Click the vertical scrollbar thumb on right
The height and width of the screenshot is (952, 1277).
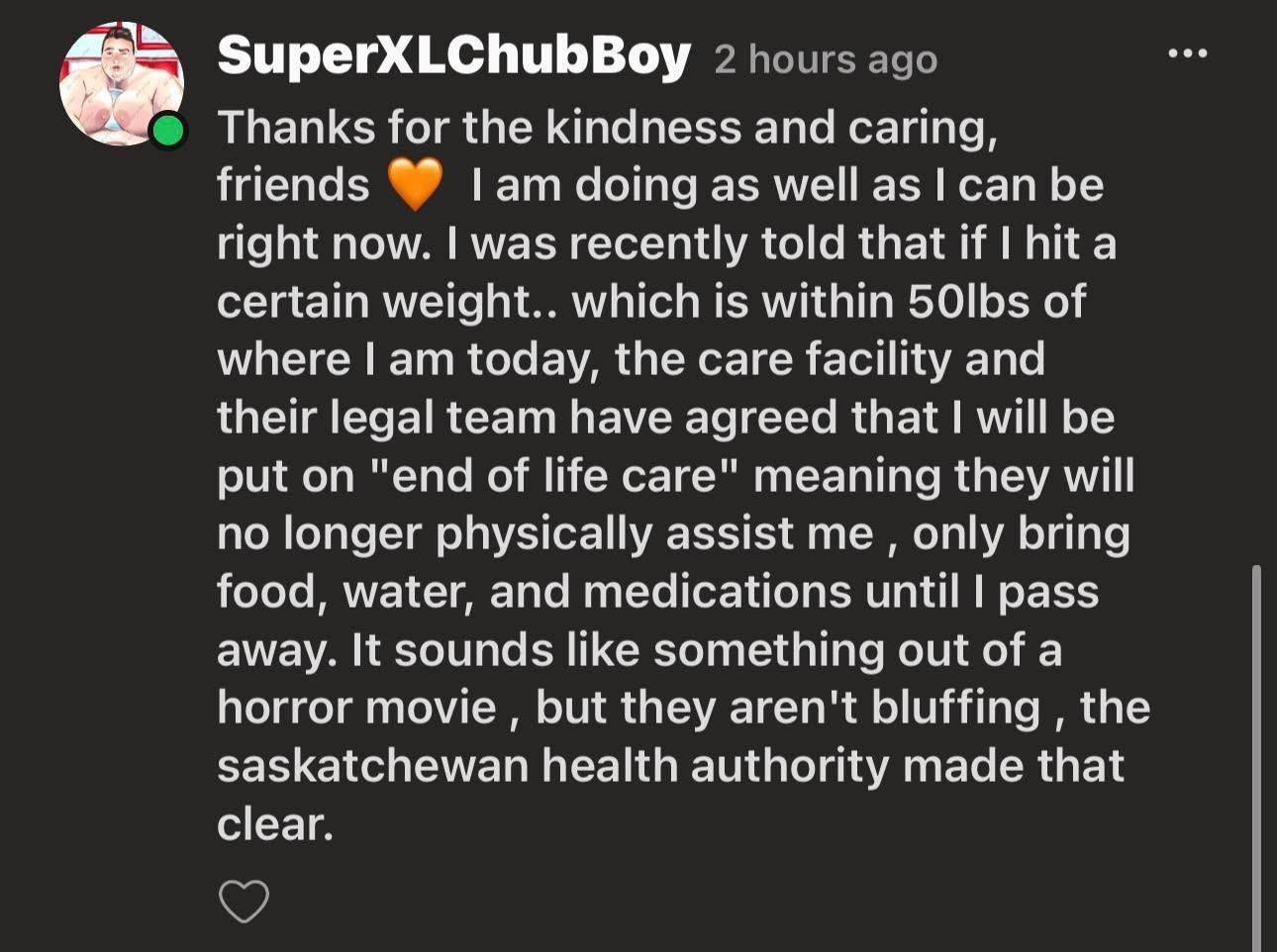point(1257,757)
